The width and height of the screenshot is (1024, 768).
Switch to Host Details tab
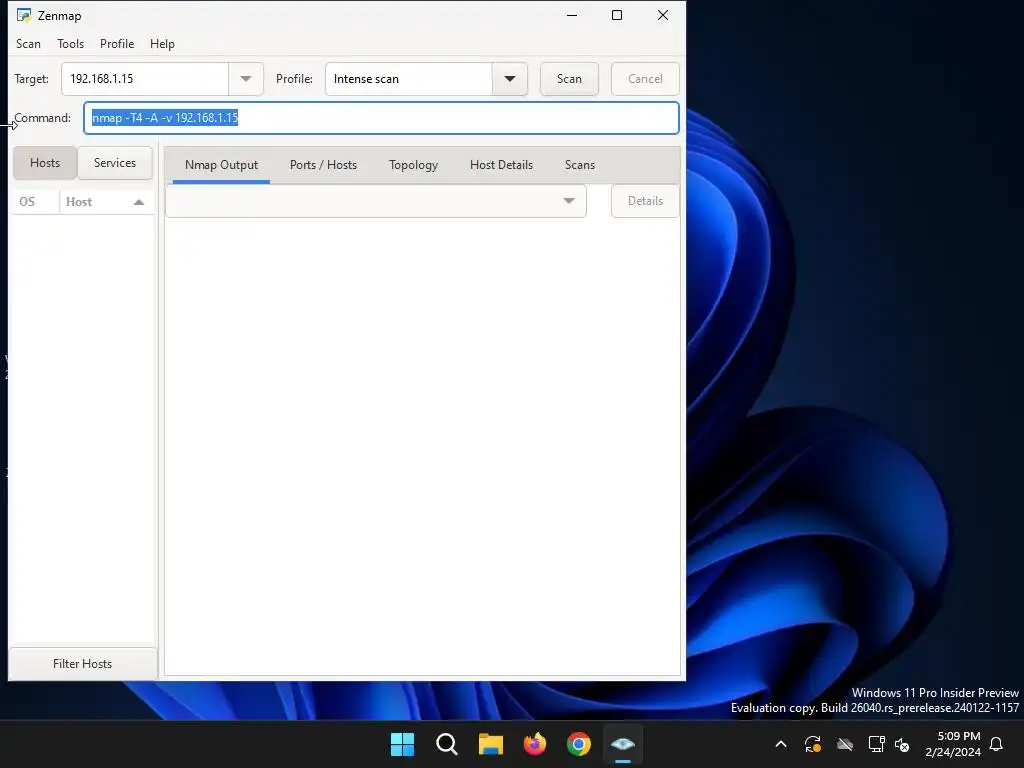(x=502, y=165)
